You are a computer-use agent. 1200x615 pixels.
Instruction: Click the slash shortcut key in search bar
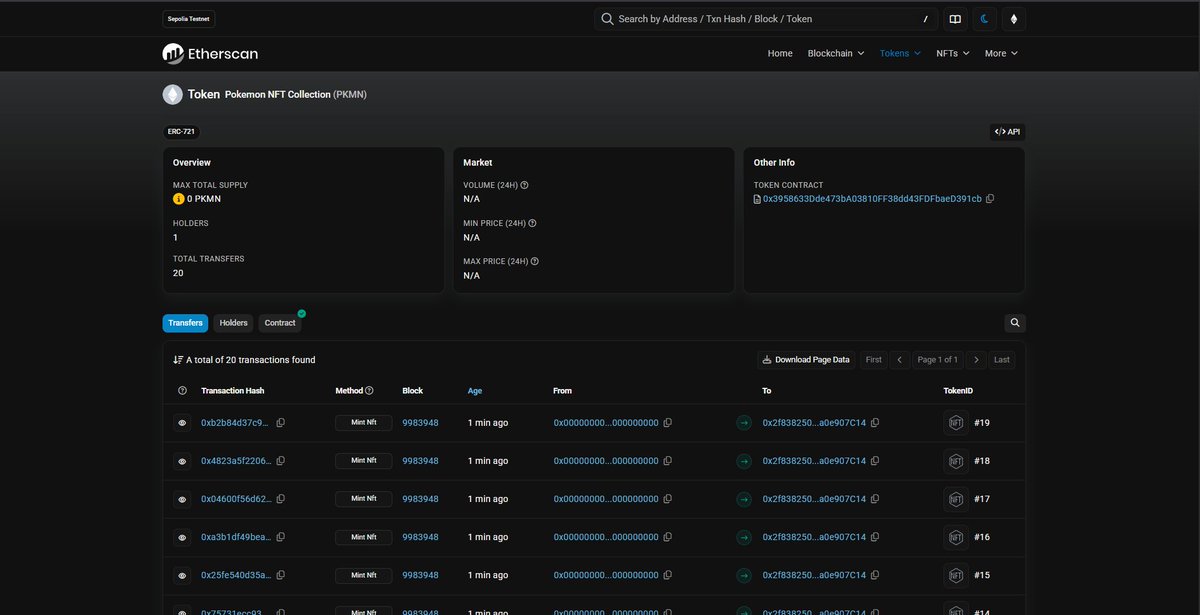pyautogui.click(x=925, y=19)
